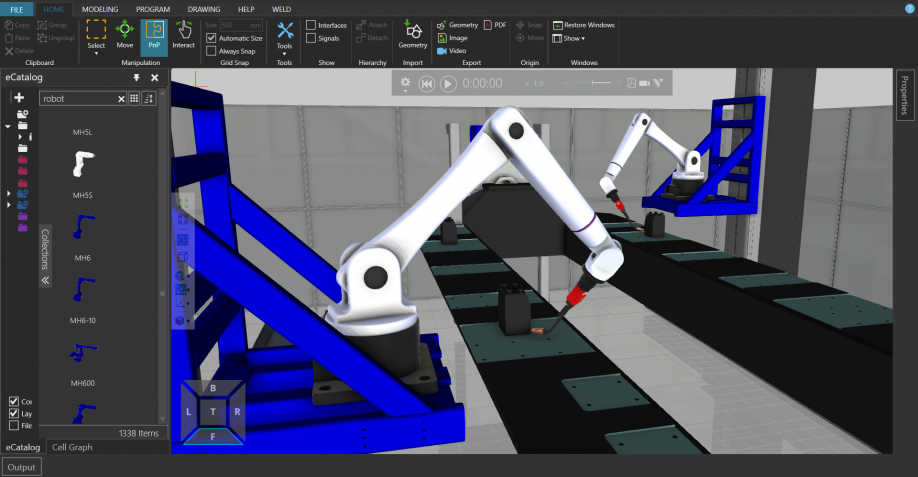Pin the eCatalog panel
The width and height of the screenshot is (918, 477).
pos(137,78)
